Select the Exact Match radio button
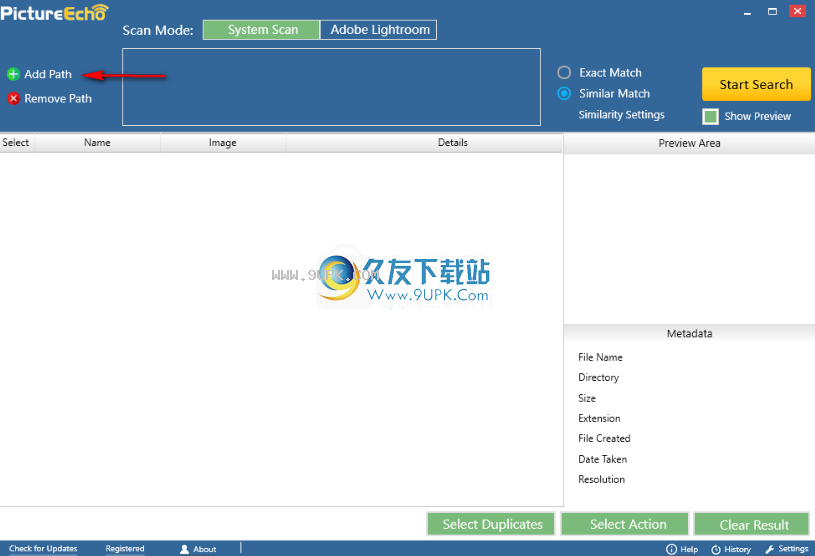The height and width of the screenshot is (556, 815). tap(564, 72)
